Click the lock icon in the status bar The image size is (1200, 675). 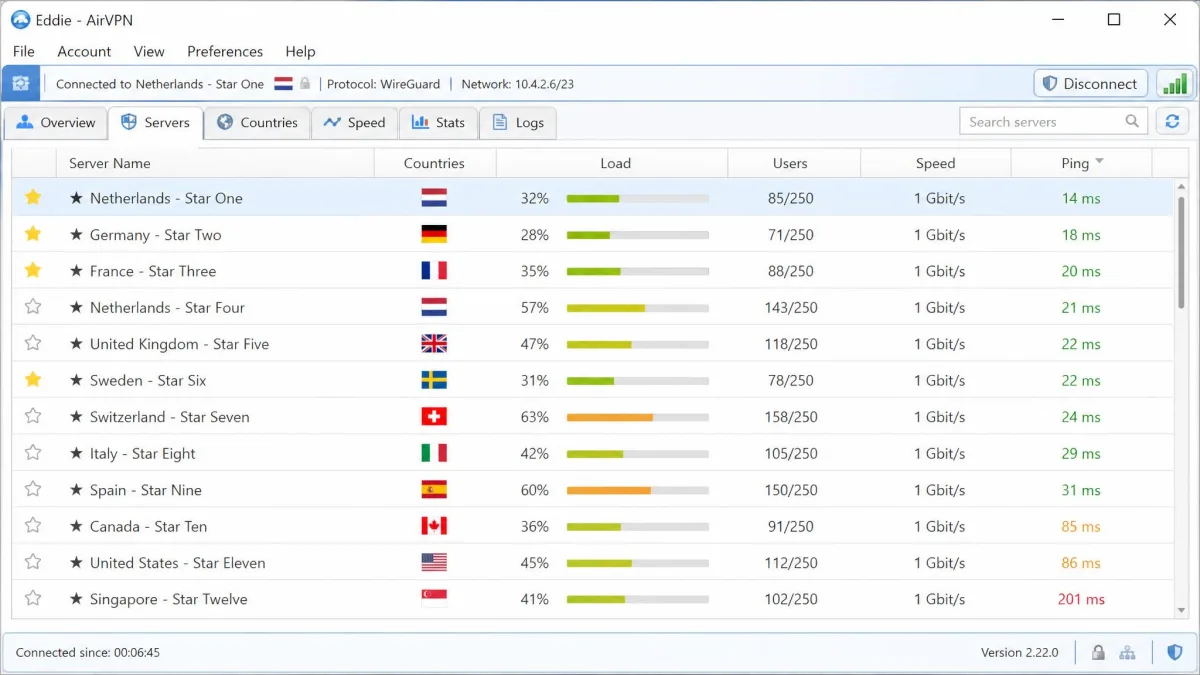click(x=1098, y=652)
